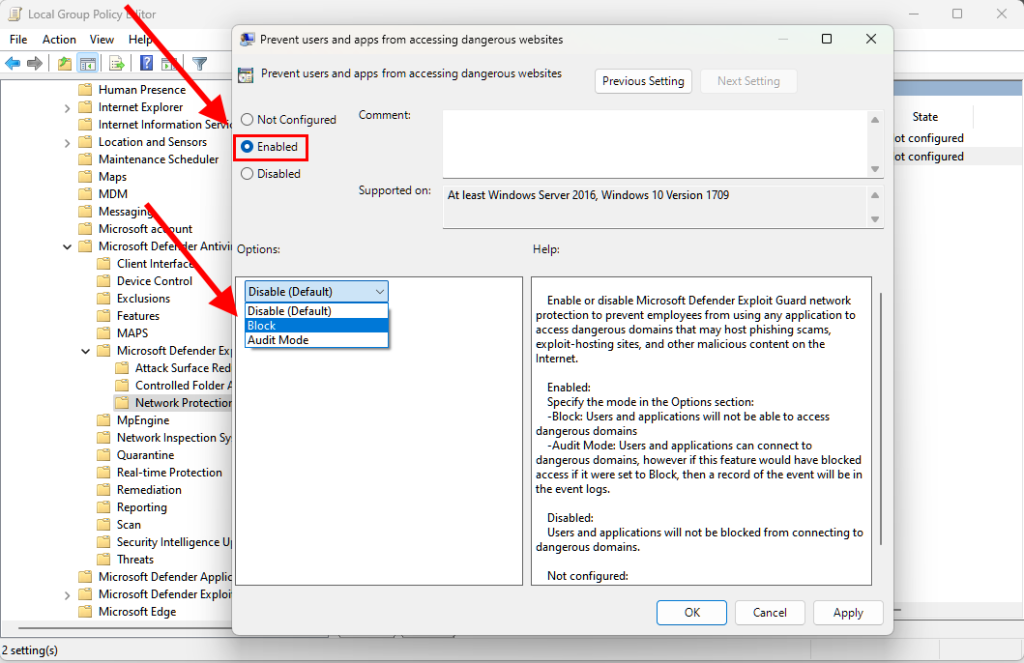The image size is (1024, 663).
Task: Open Help via the blue question mark icon
Action: 146,63
